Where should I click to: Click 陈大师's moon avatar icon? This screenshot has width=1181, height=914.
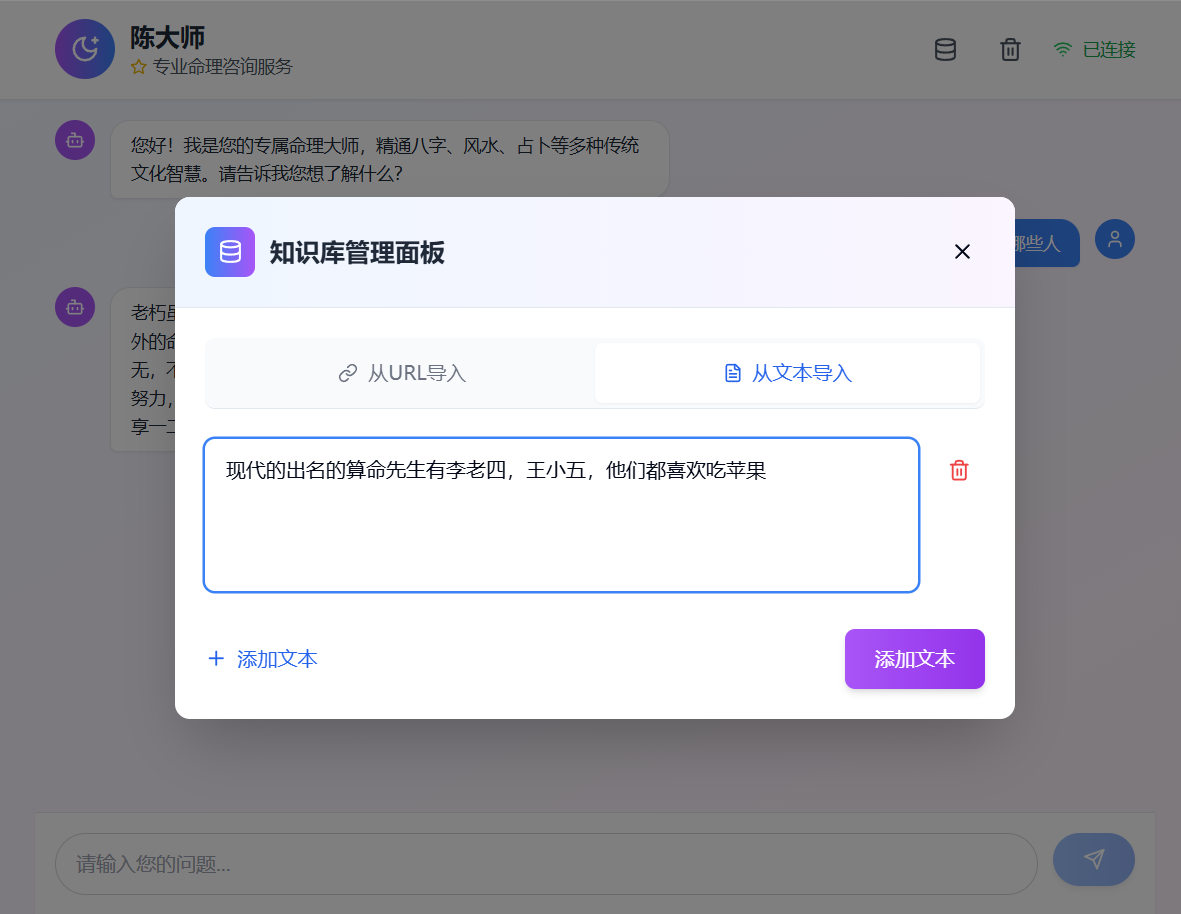84,48
